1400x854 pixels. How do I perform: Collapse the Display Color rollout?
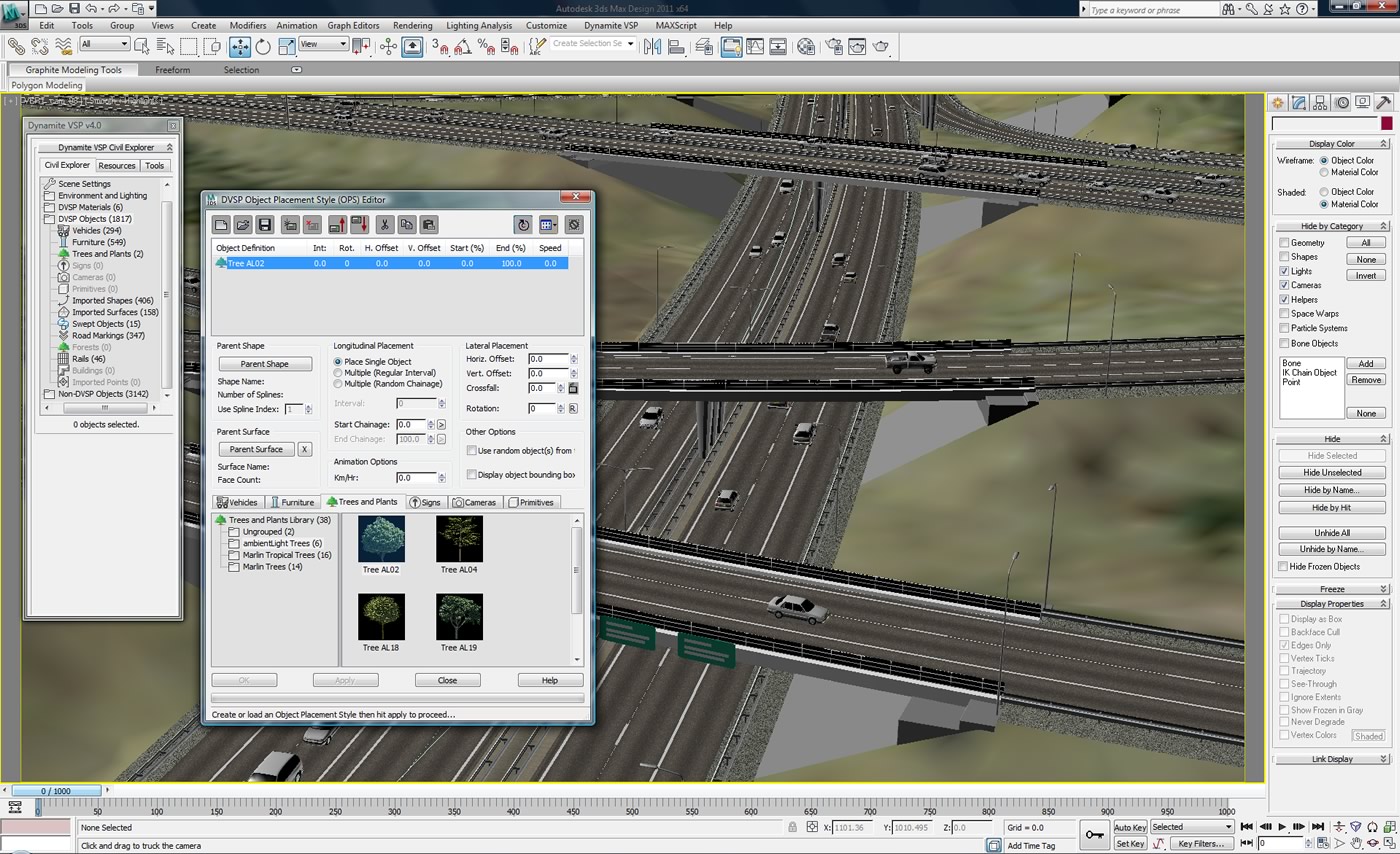point(1331,143)
